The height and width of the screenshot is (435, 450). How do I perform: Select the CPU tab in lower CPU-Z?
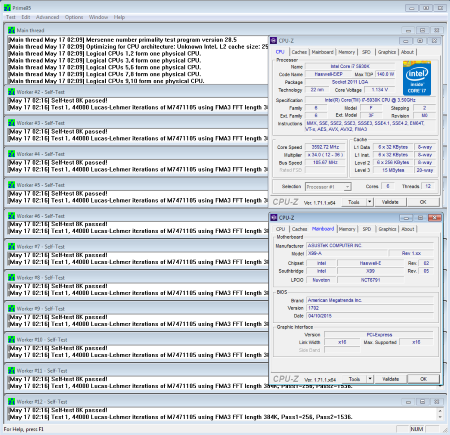point(280,229)
